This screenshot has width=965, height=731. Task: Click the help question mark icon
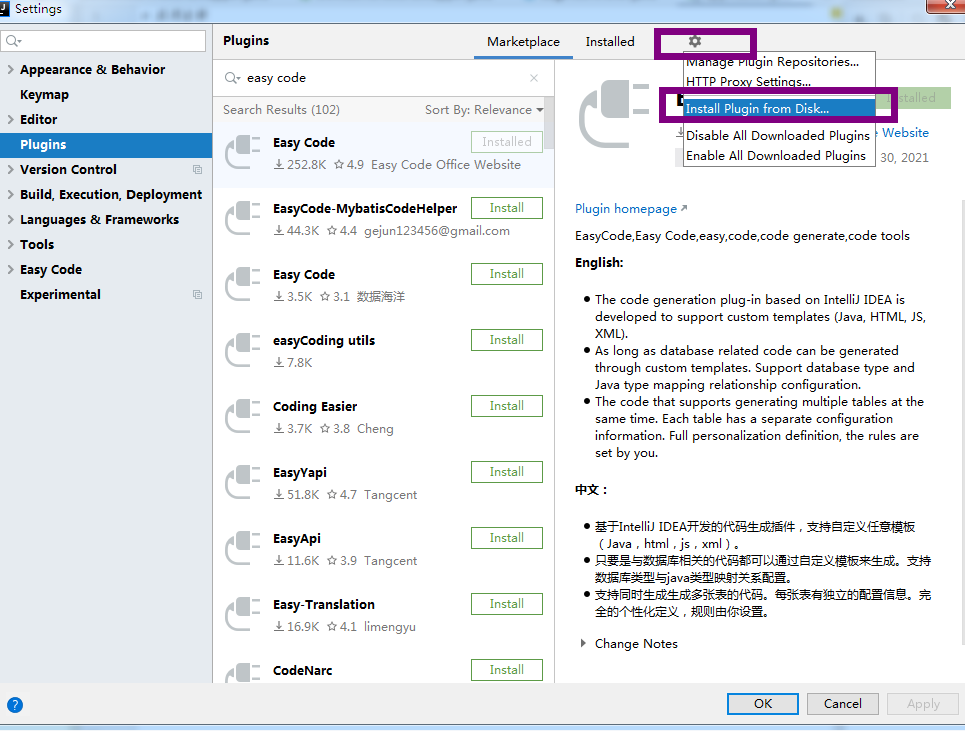coord(15,705)
